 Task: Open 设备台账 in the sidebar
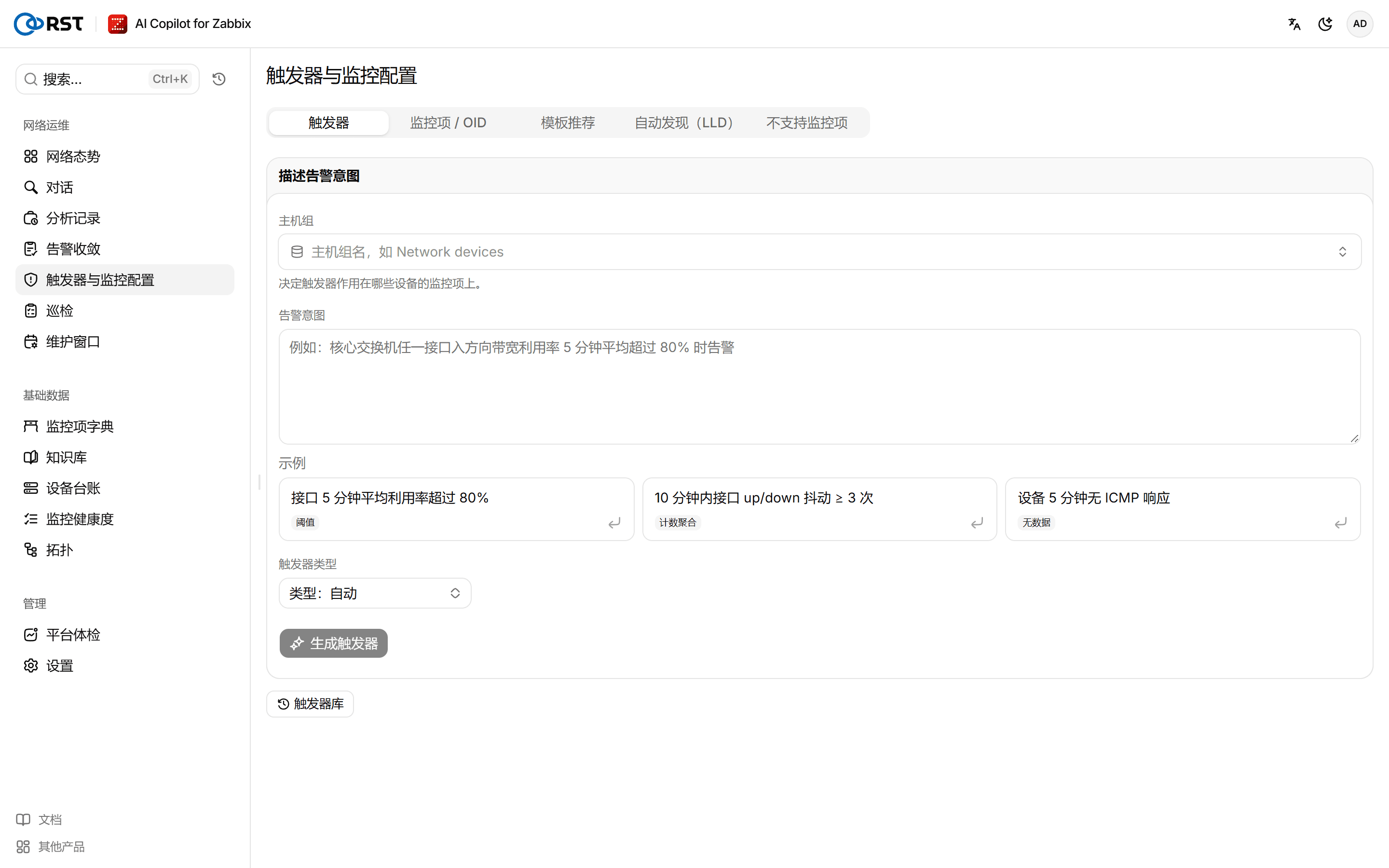124,488
